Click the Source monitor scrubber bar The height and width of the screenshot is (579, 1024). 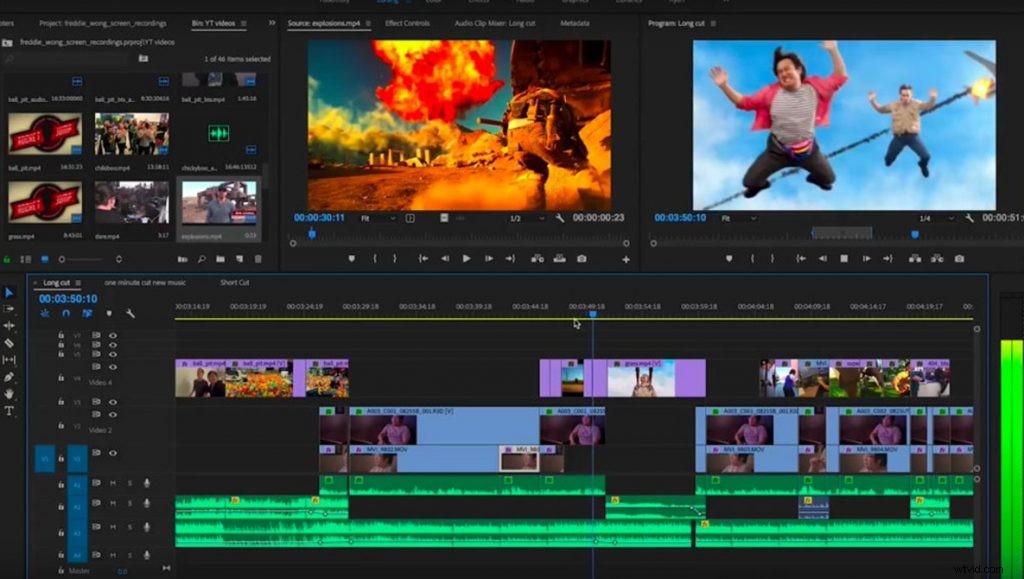tap(450, 233)
